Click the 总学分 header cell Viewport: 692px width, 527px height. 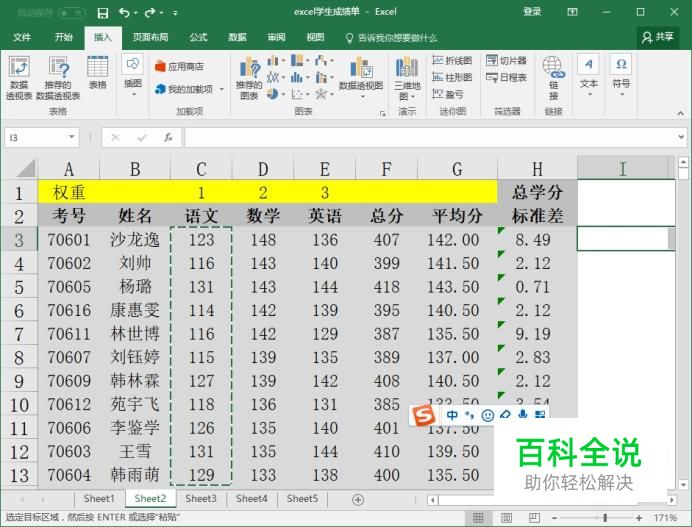(x=537, y=192)
